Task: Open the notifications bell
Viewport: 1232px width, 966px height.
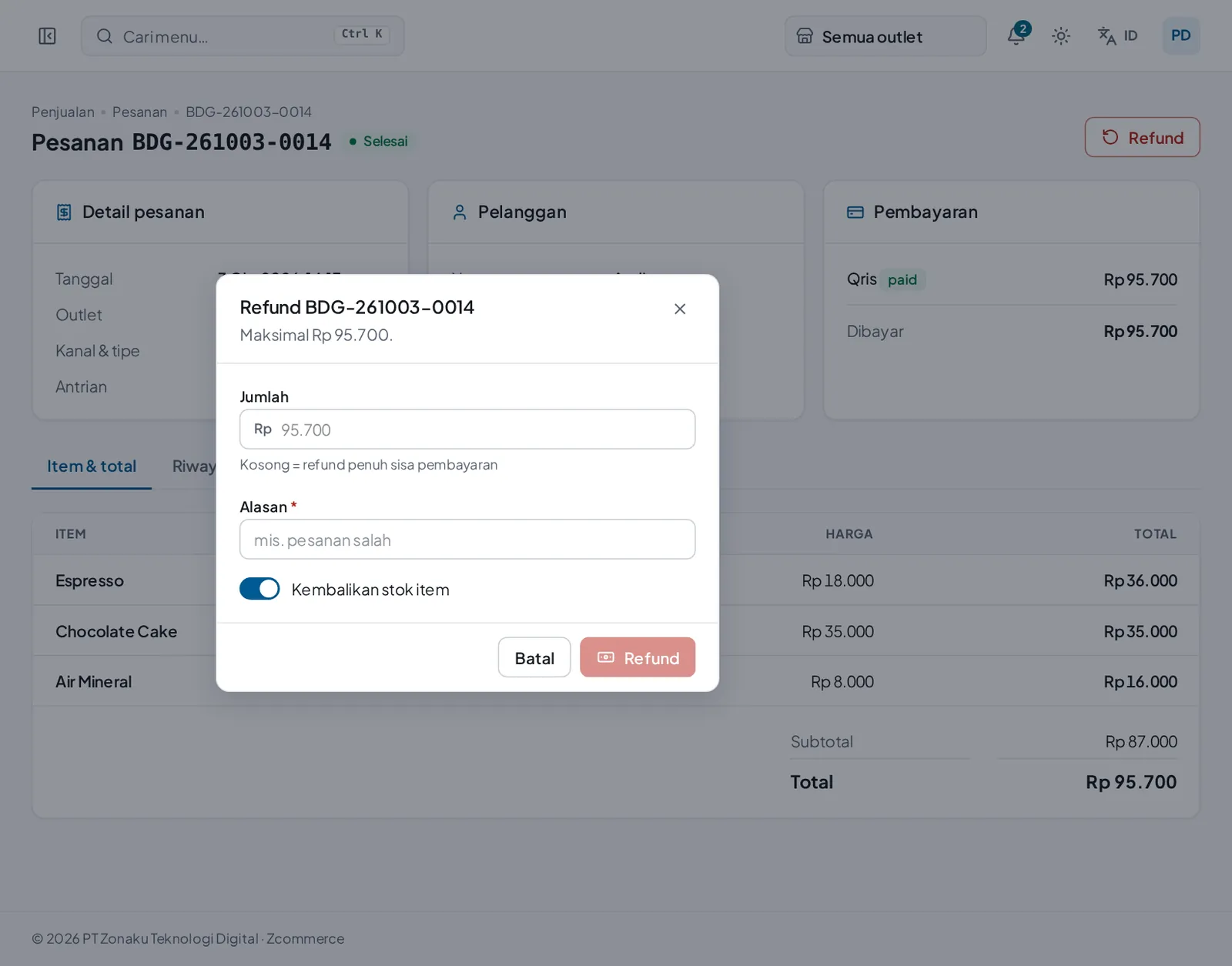Action: point(1017,35)
